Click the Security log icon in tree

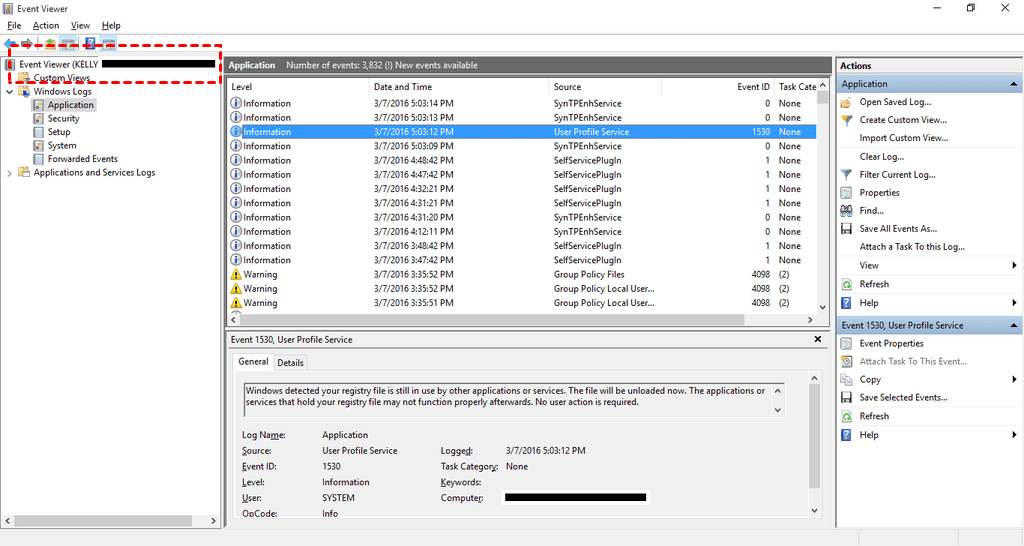[x=39, y=118]
